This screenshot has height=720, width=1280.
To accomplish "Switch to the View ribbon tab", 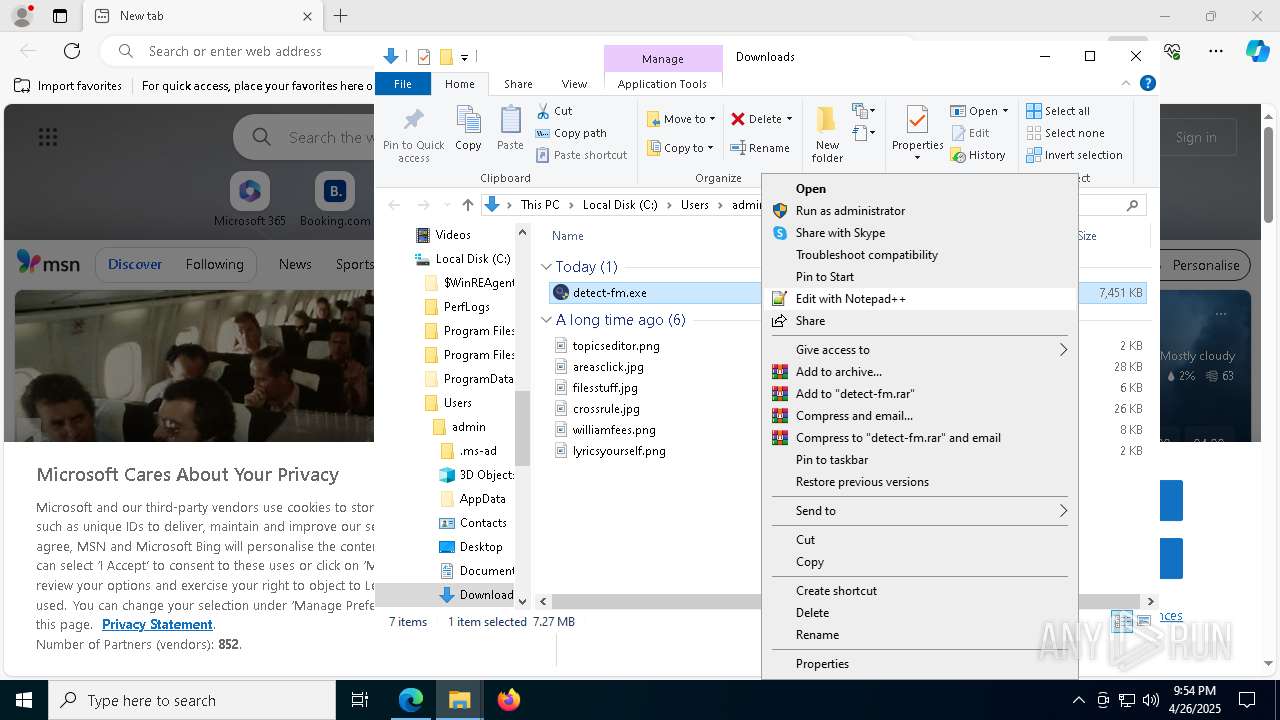I will tap(574, 84).
